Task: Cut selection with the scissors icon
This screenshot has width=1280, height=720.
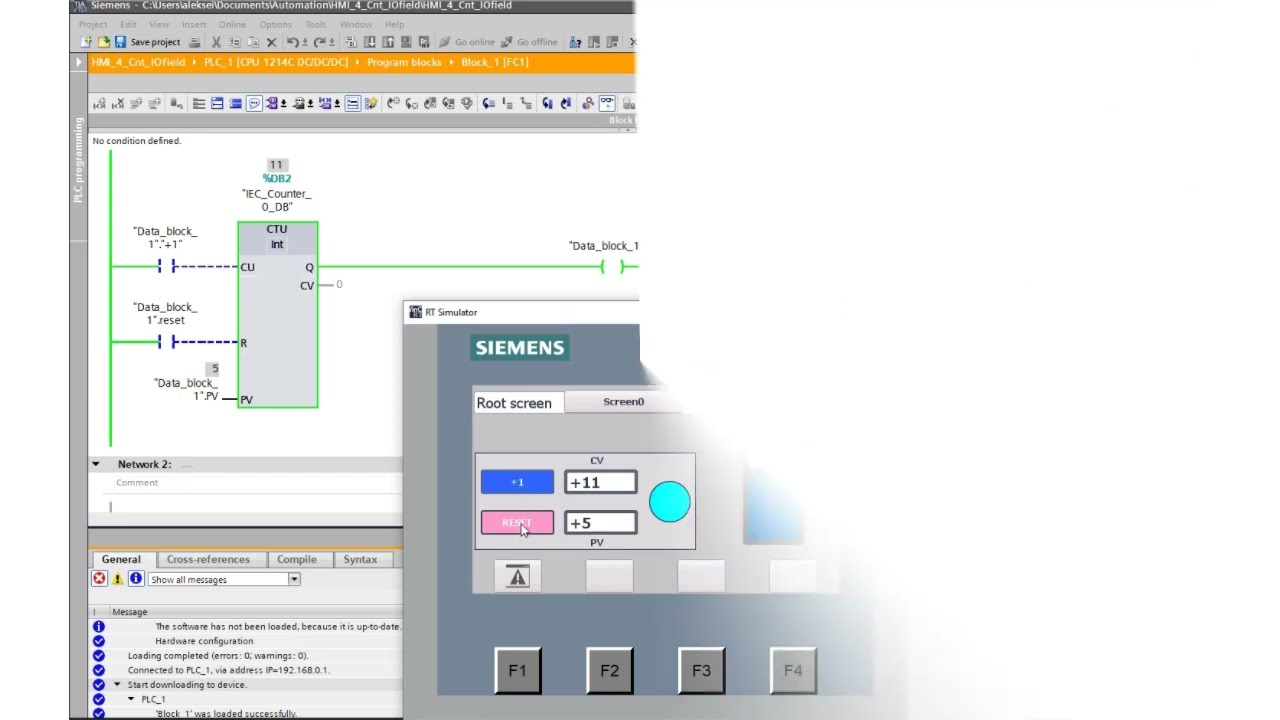Action: (x=216, y=42)
